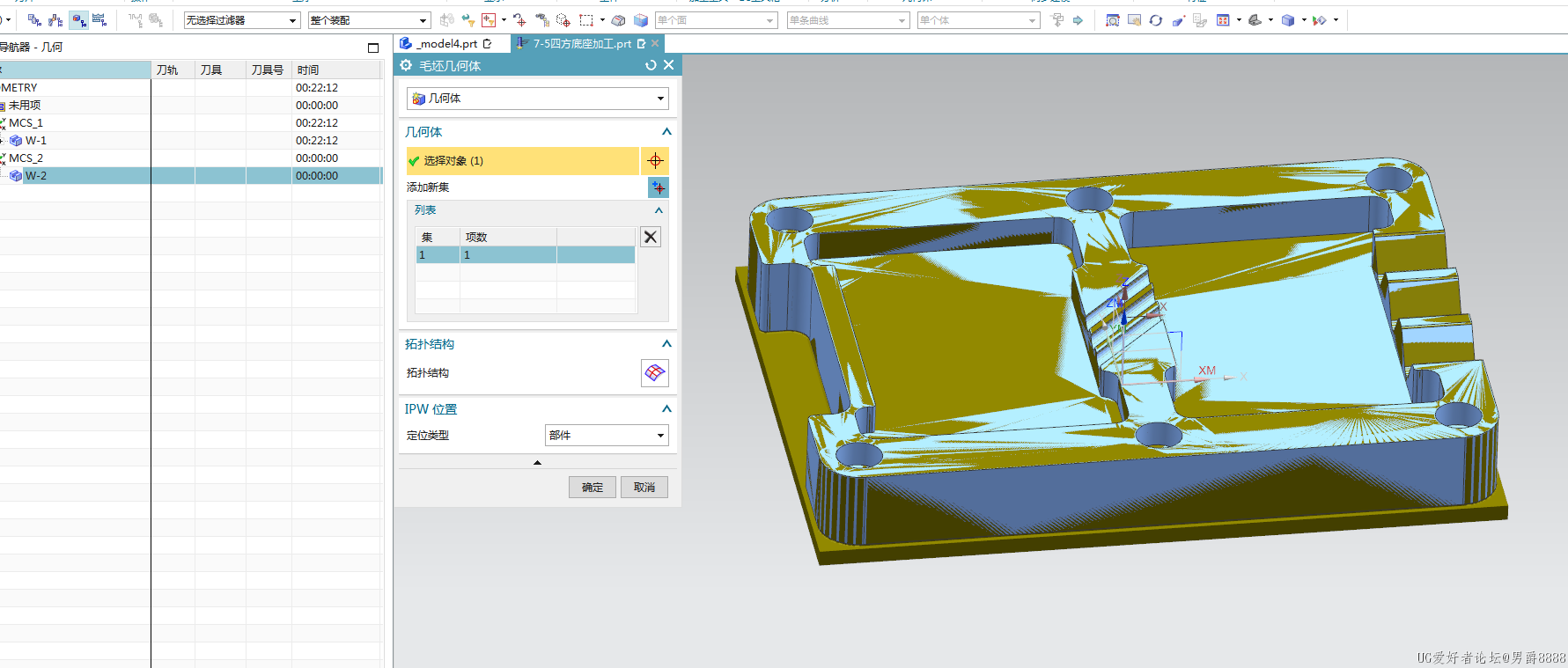Open the 单条曲线 curve rule dropdown
Screen dimensions: 1568x668
point(848,20)
